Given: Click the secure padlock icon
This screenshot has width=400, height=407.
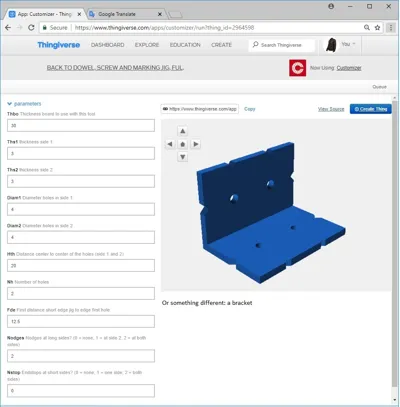Looking at the screenshot, I should [44, 28].
